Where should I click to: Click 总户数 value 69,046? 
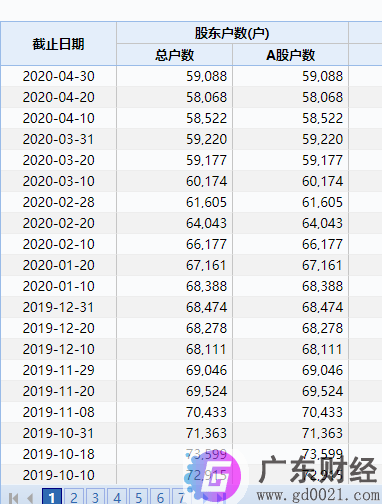[206, 370]
